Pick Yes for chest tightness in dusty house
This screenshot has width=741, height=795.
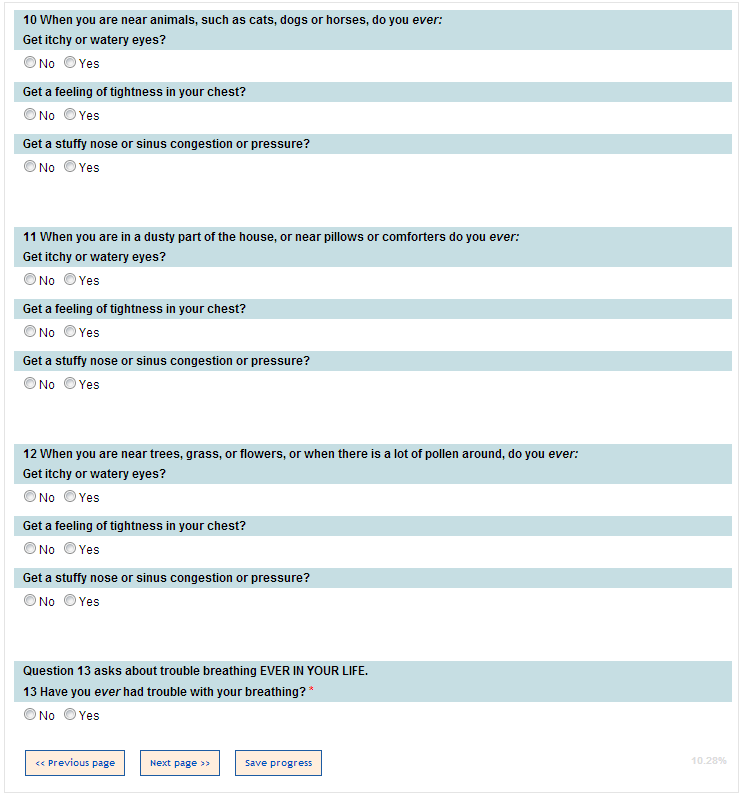tap(70, 332)
